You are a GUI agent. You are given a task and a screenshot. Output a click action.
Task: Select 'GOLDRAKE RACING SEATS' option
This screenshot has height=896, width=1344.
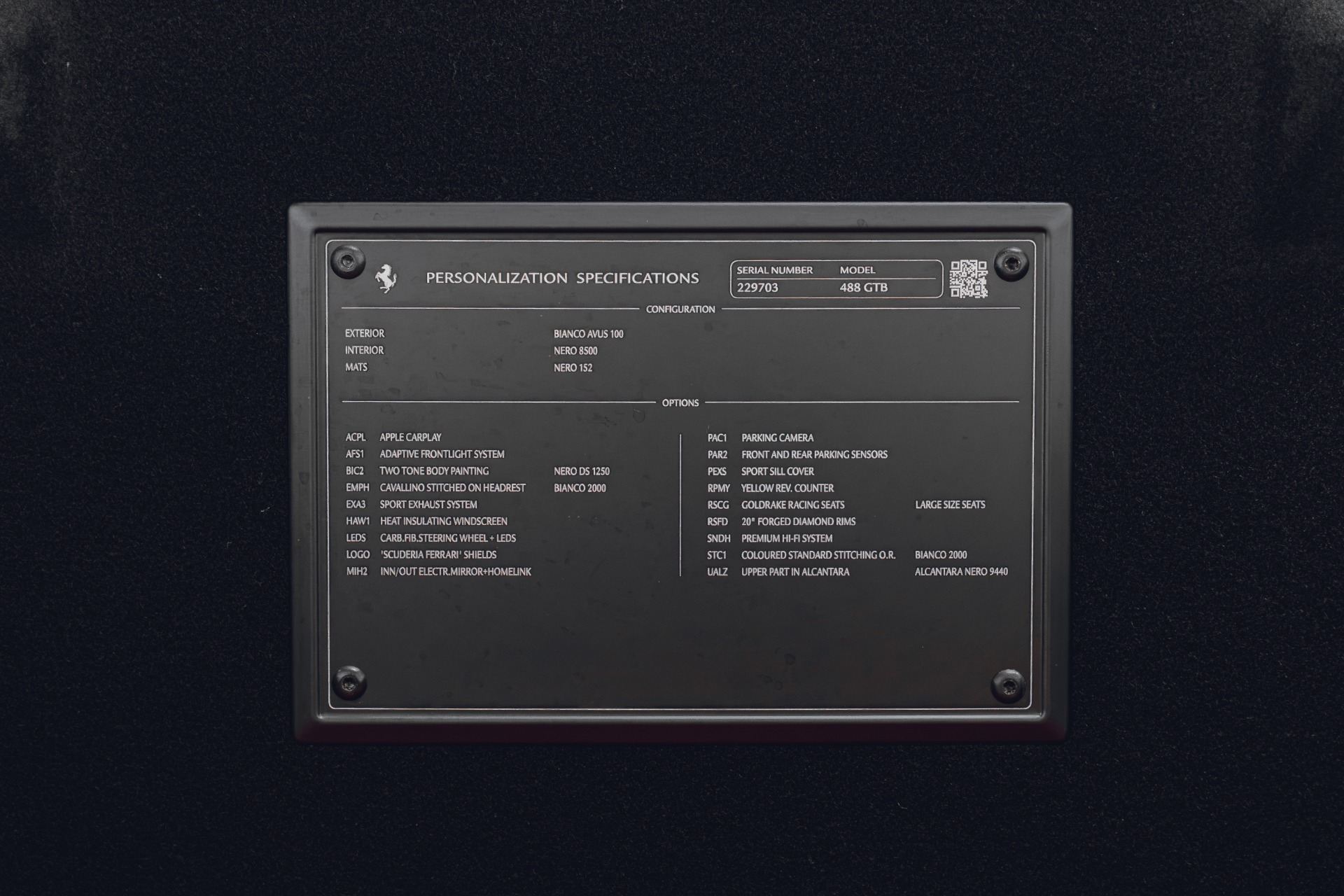793,505
